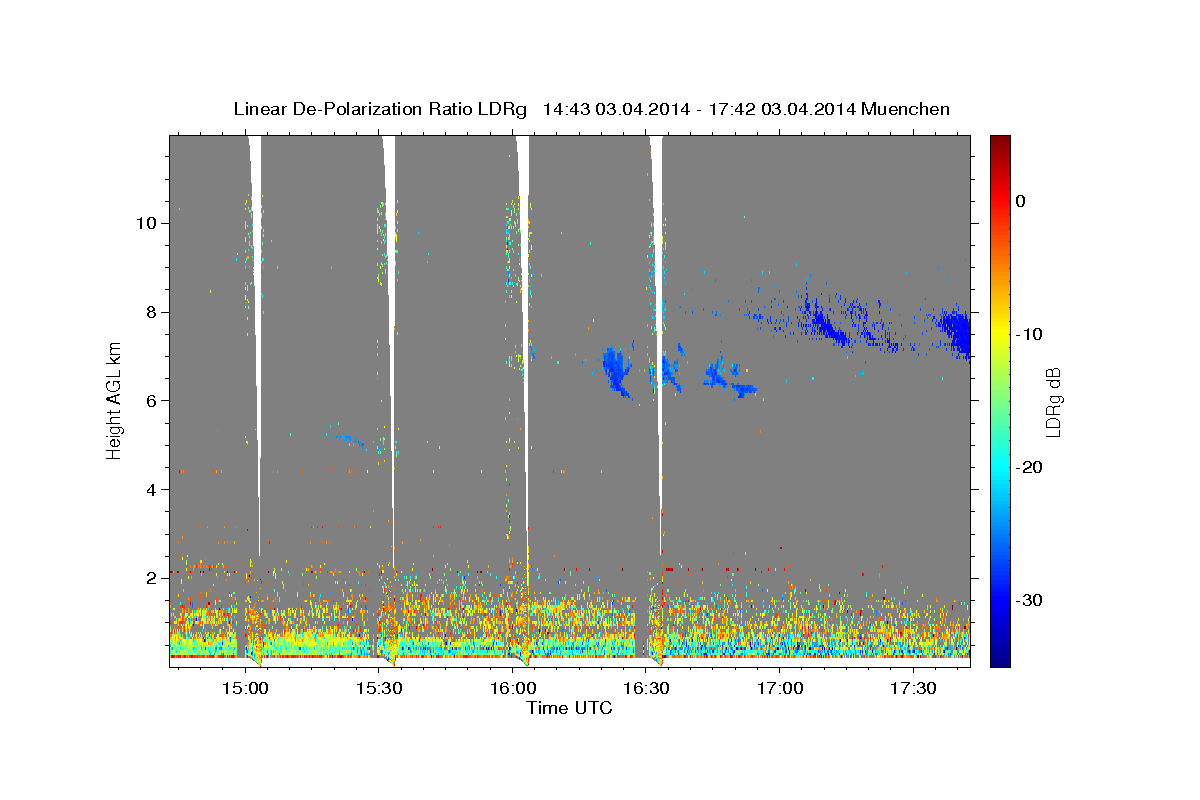
Task: Click the plot title 'Linear De-Polarization Ratio LDRg'
Action: 380,109
